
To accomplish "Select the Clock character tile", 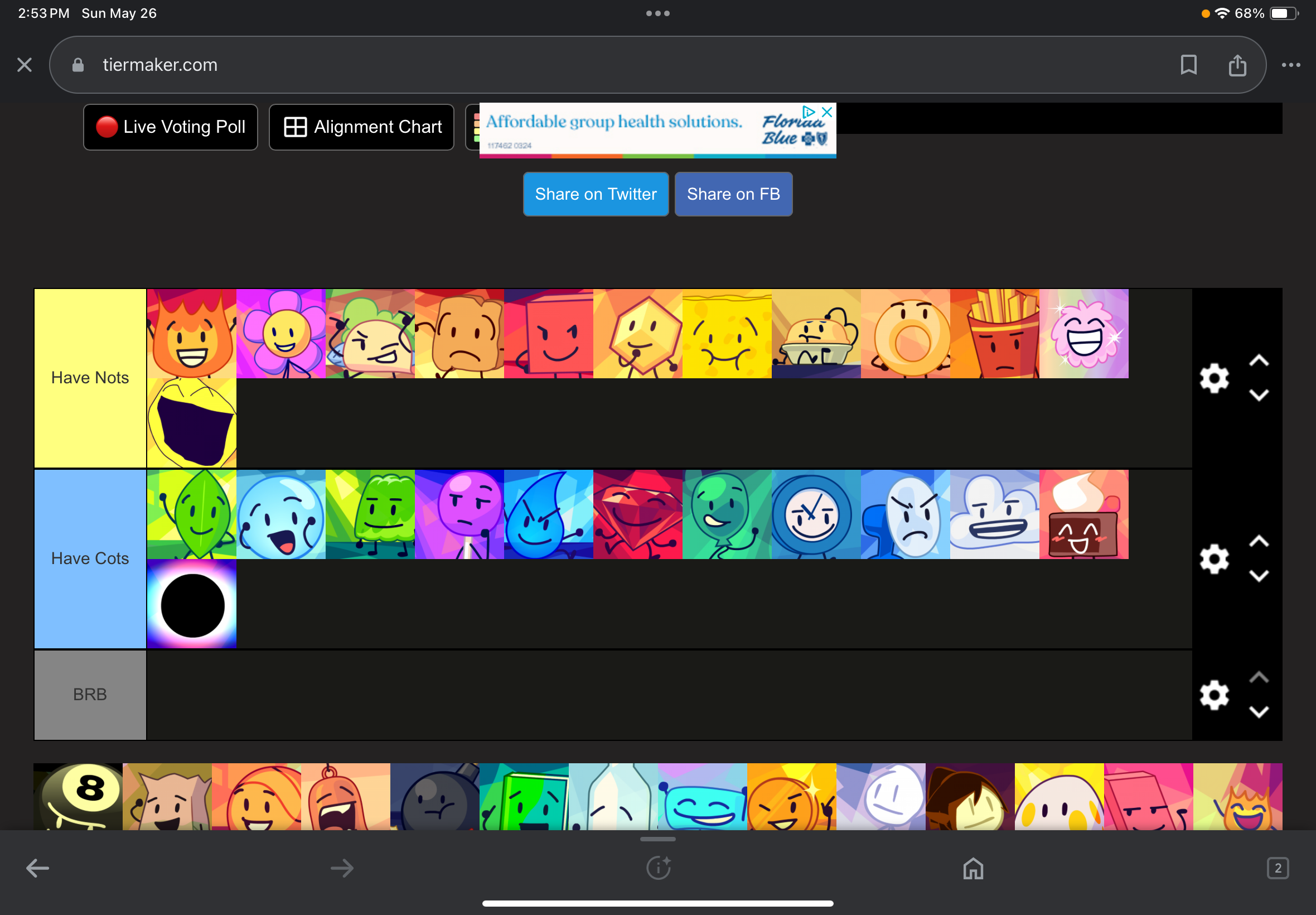I will pyautogui.click(x=816, y=514).
